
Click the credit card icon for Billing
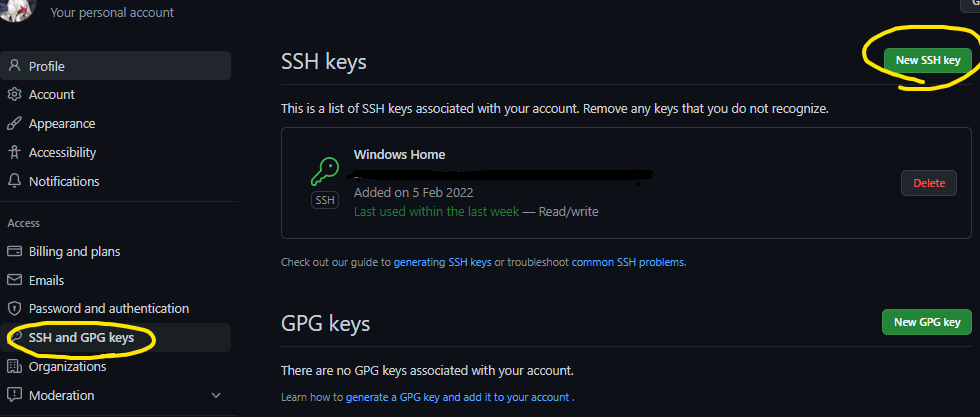(14, 251)
